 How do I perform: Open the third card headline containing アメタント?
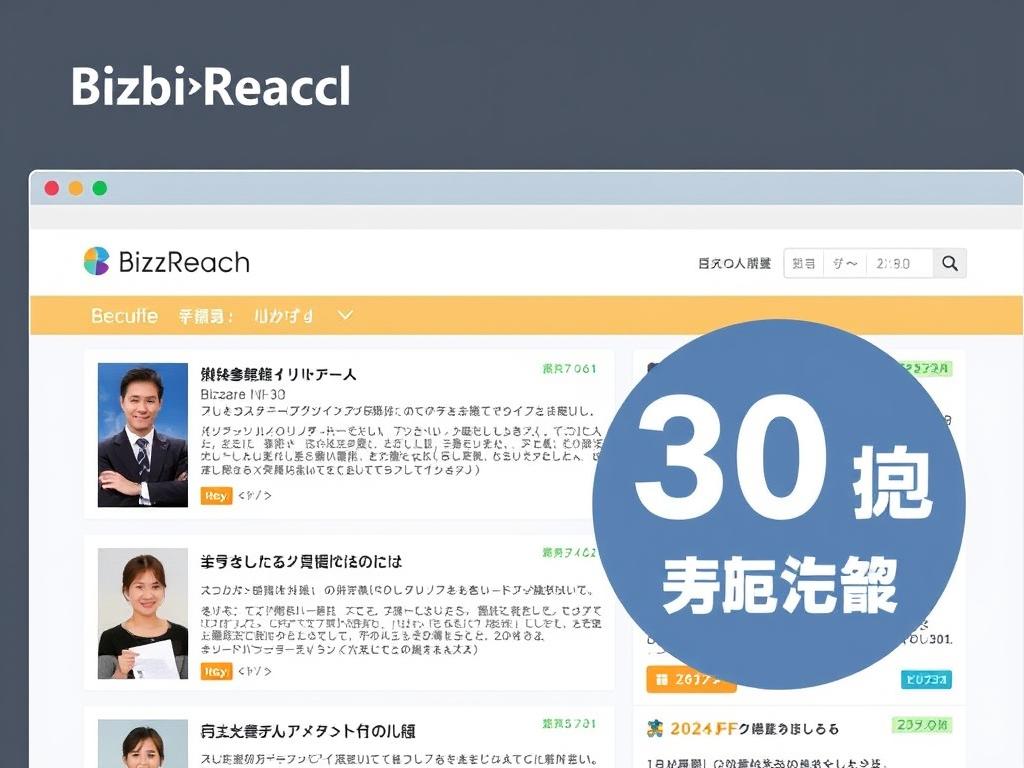pos(308,731)
